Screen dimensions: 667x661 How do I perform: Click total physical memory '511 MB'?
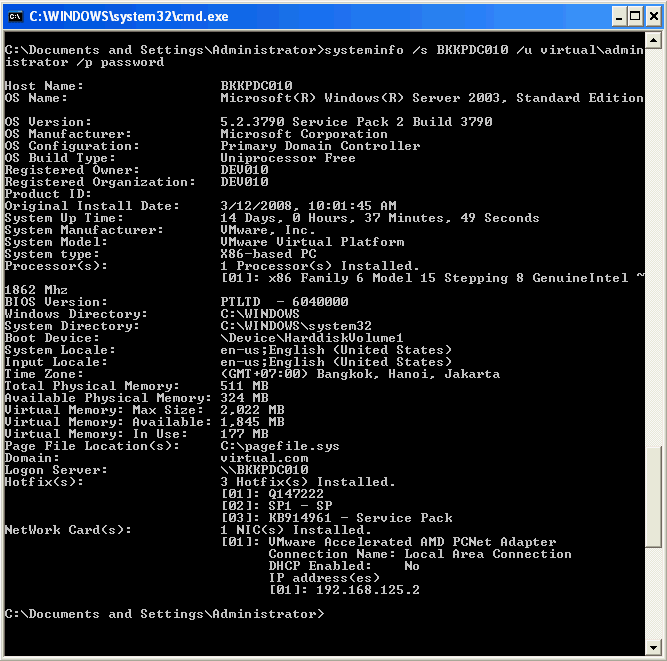click(x=244, y=386)
